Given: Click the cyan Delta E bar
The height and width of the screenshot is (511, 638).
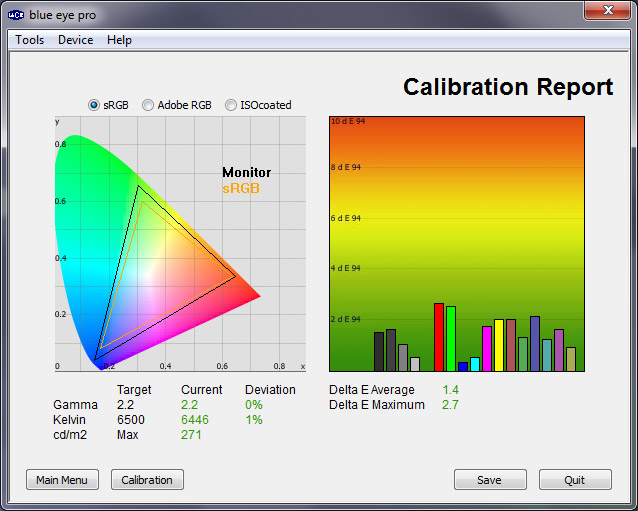Looking at the screenshot, I should click(x=475, y=364).
